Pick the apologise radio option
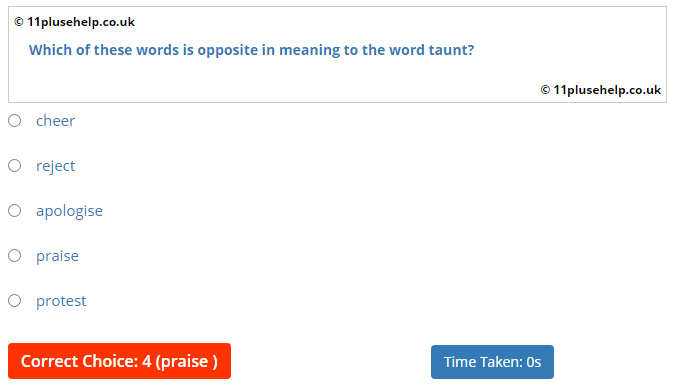The width and height of the screenshot is (674, 389). tap(15, 211)
